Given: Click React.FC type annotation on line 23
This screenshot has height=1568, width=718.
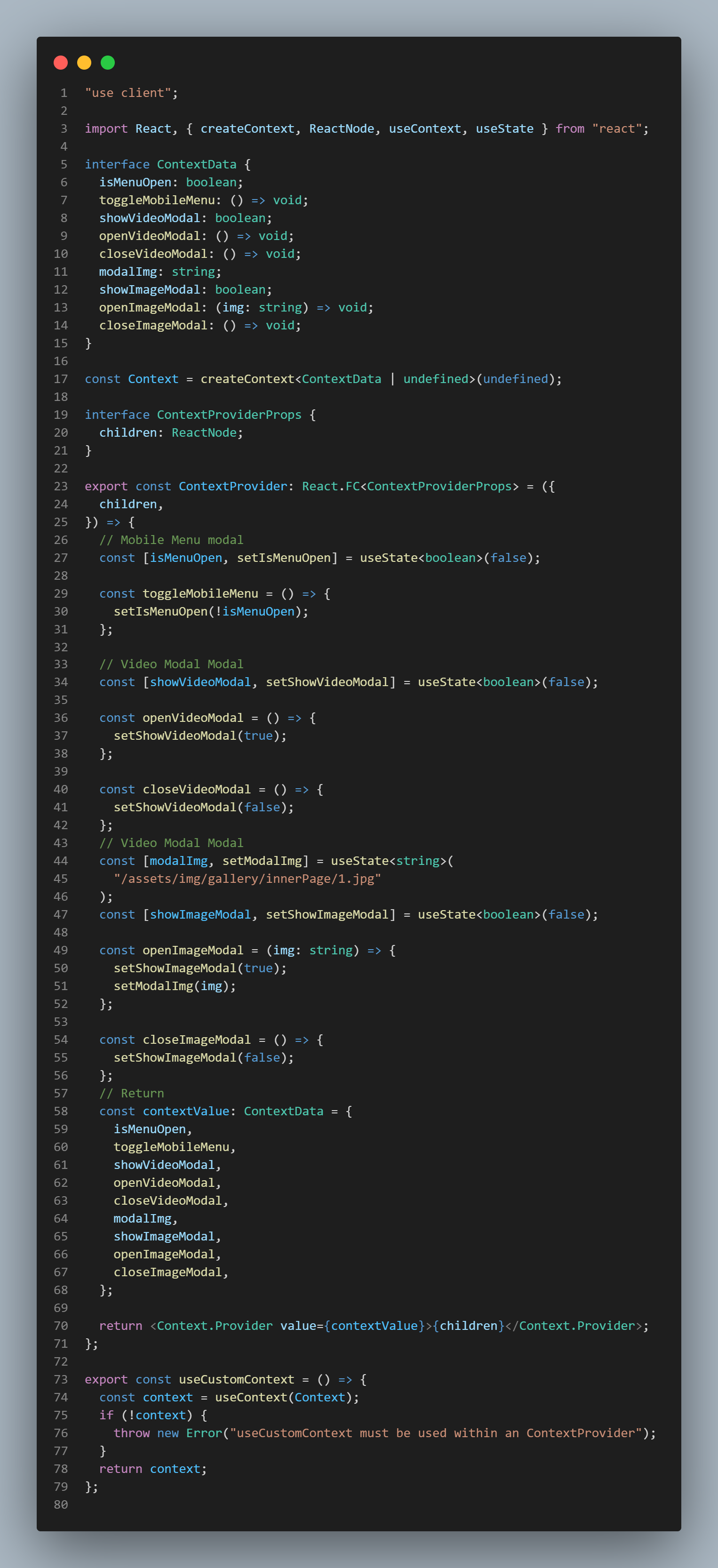Looking at the screenshot, I should (x=331, y=486).
